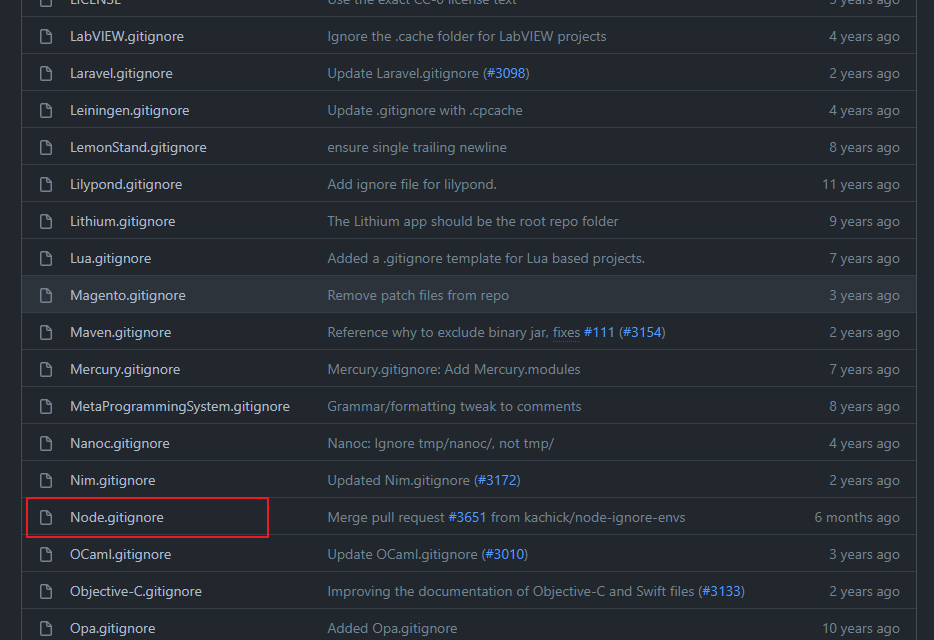
Task: Open the Node.gitignore file
Action: pyautogui.click(x=116, y=518)
